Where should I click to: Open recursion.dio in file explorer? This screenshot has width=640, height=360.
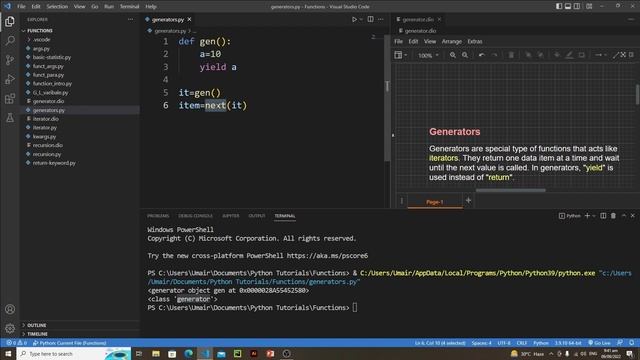tap(47, 145)
